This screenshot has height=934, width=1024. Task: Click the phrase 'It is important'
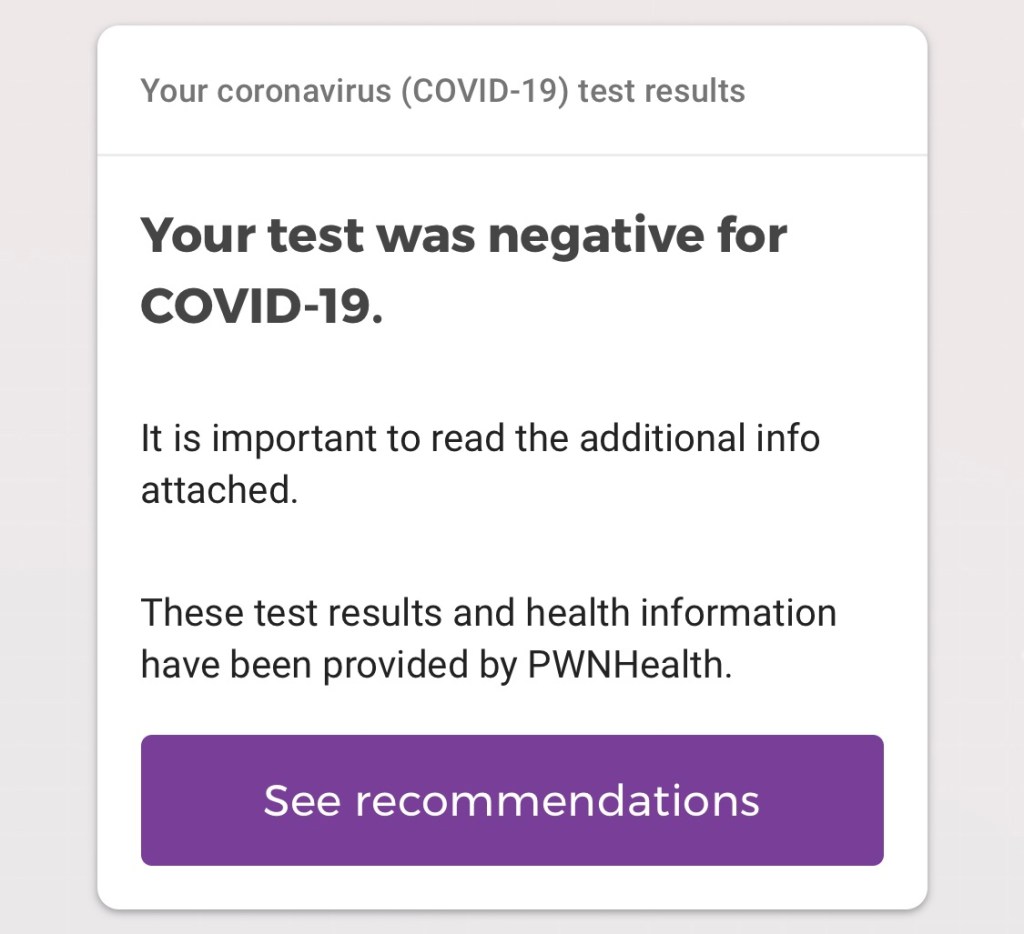(x=260, y=439)
